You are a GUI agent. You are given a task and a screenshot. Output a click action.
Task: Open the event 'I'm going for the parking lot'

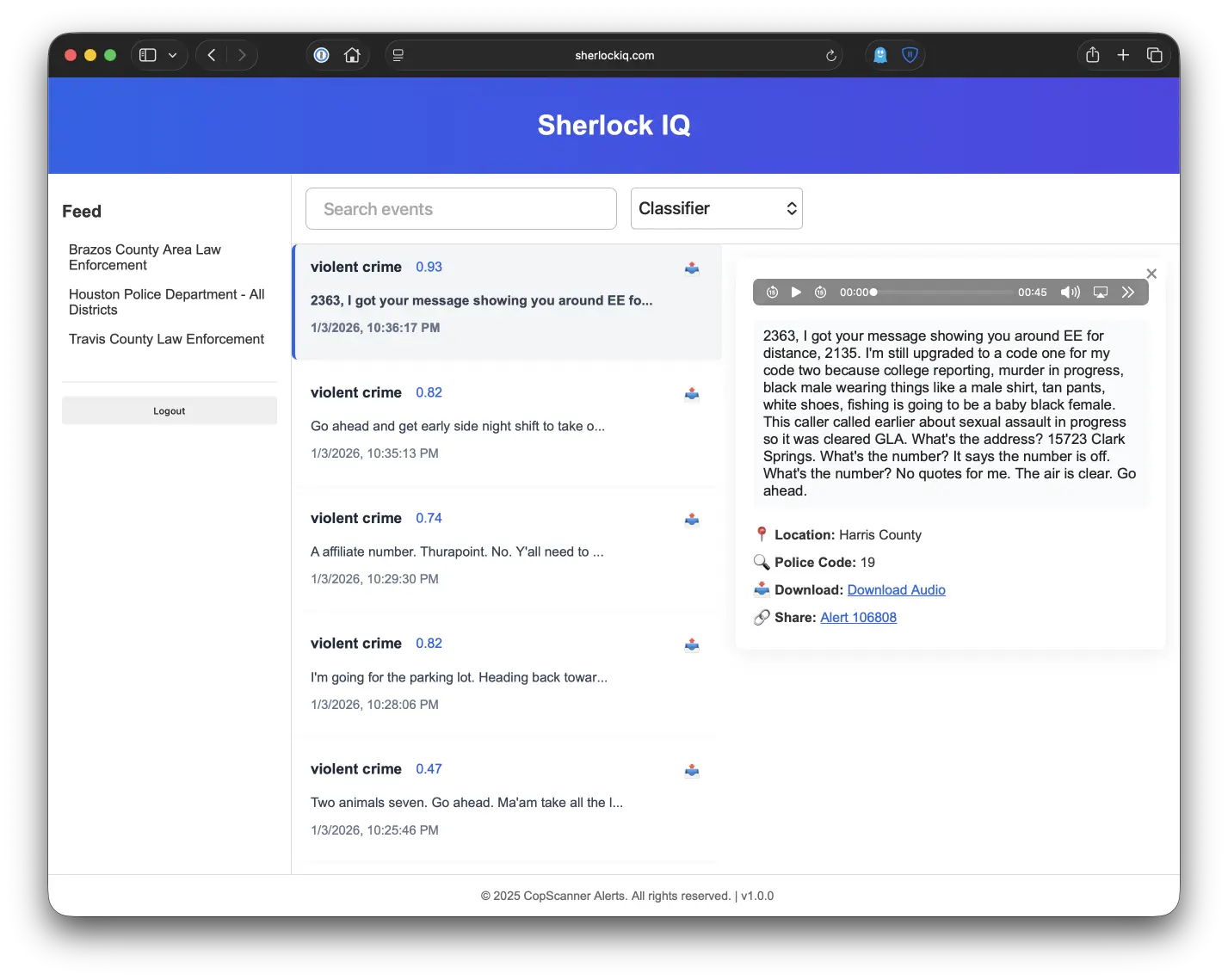point(508,676)
